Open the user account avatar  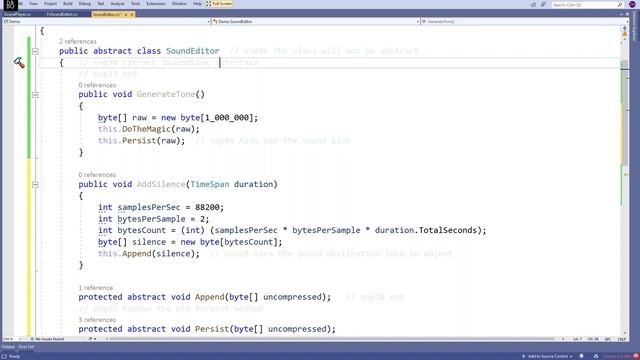pos(632,4)
